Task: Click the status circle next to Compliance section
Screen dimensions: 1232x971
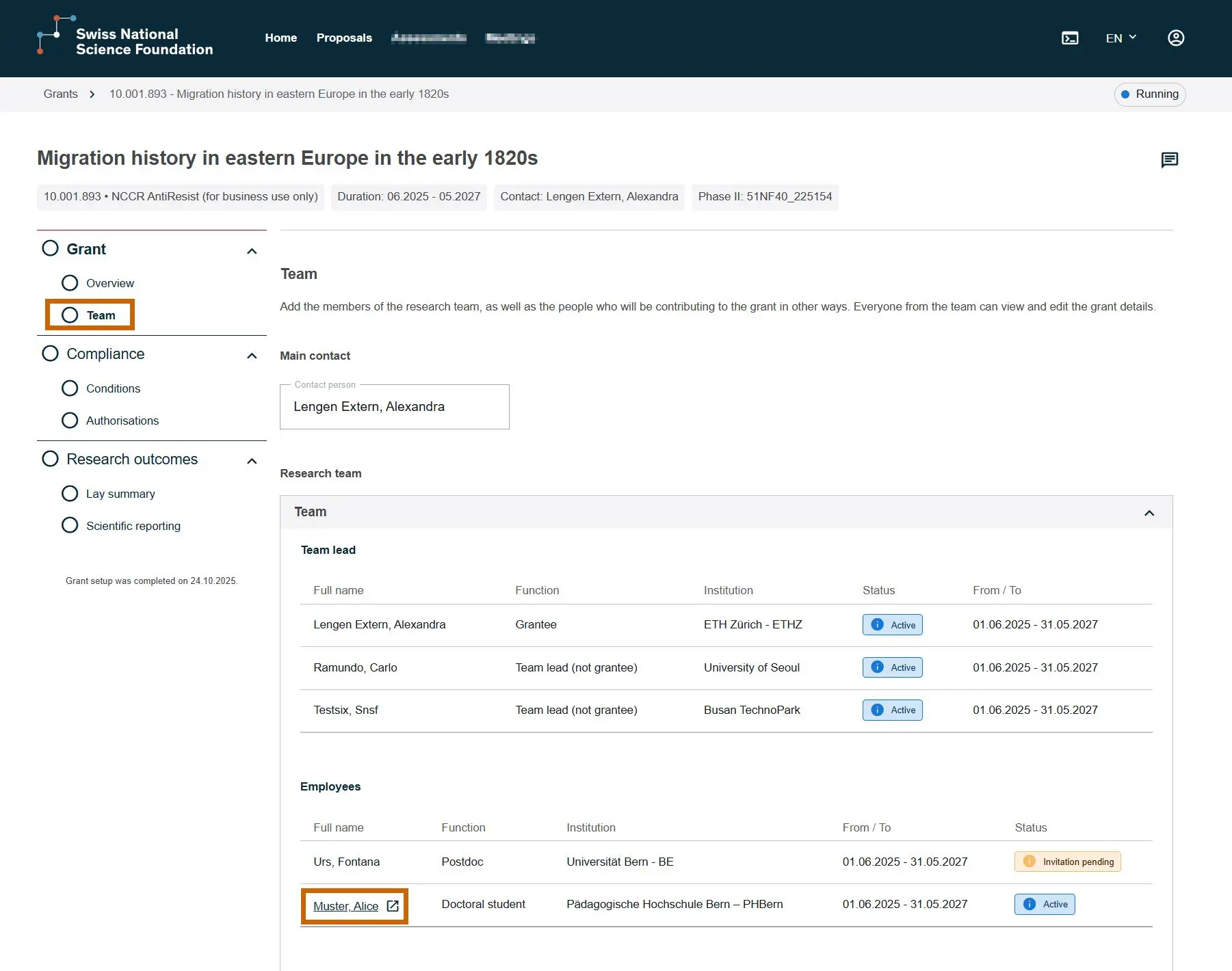Action: [50, 354]
